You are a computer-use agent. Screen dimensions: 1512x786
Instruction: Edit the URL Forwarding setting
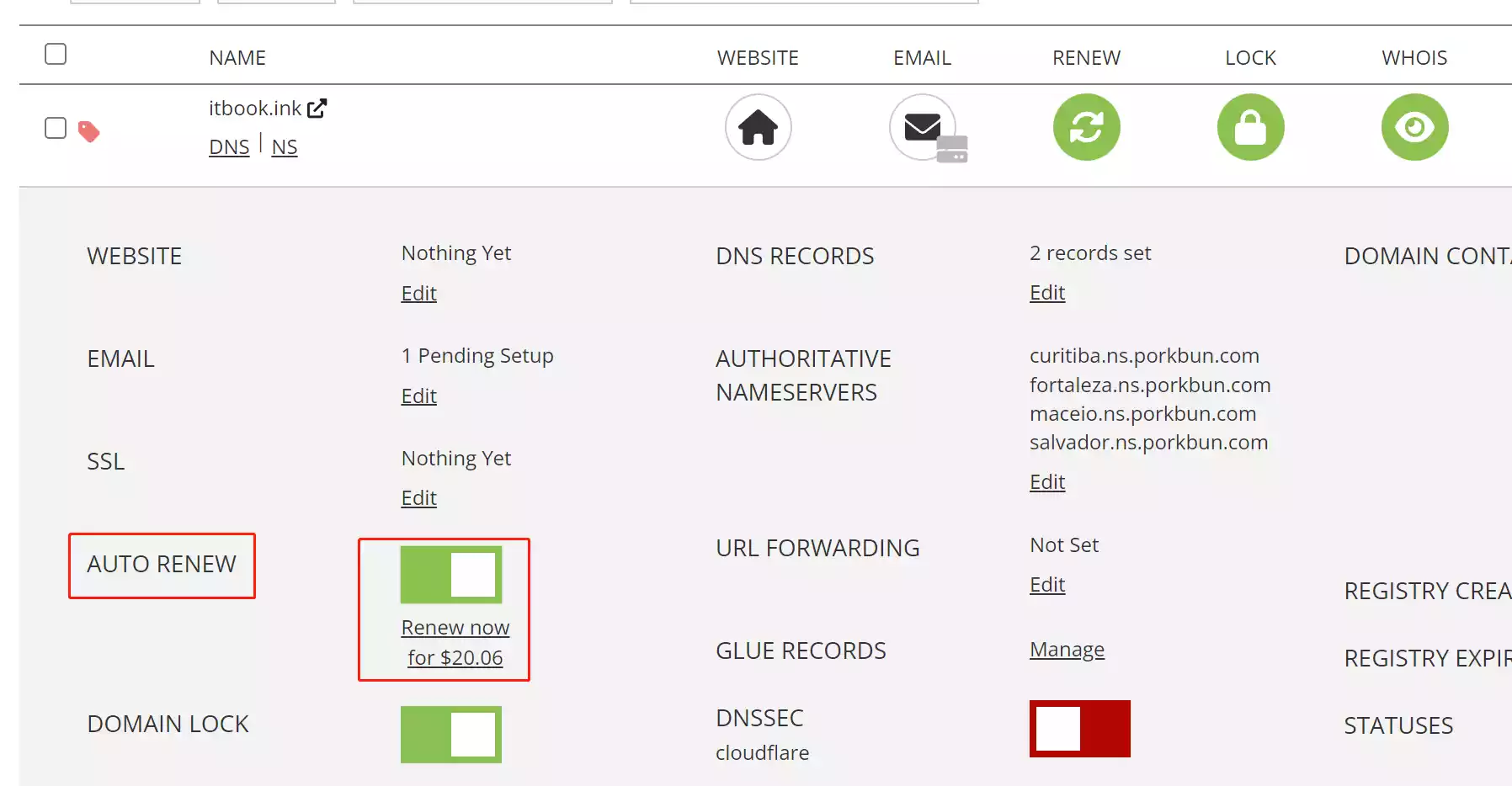(1047, 584)
